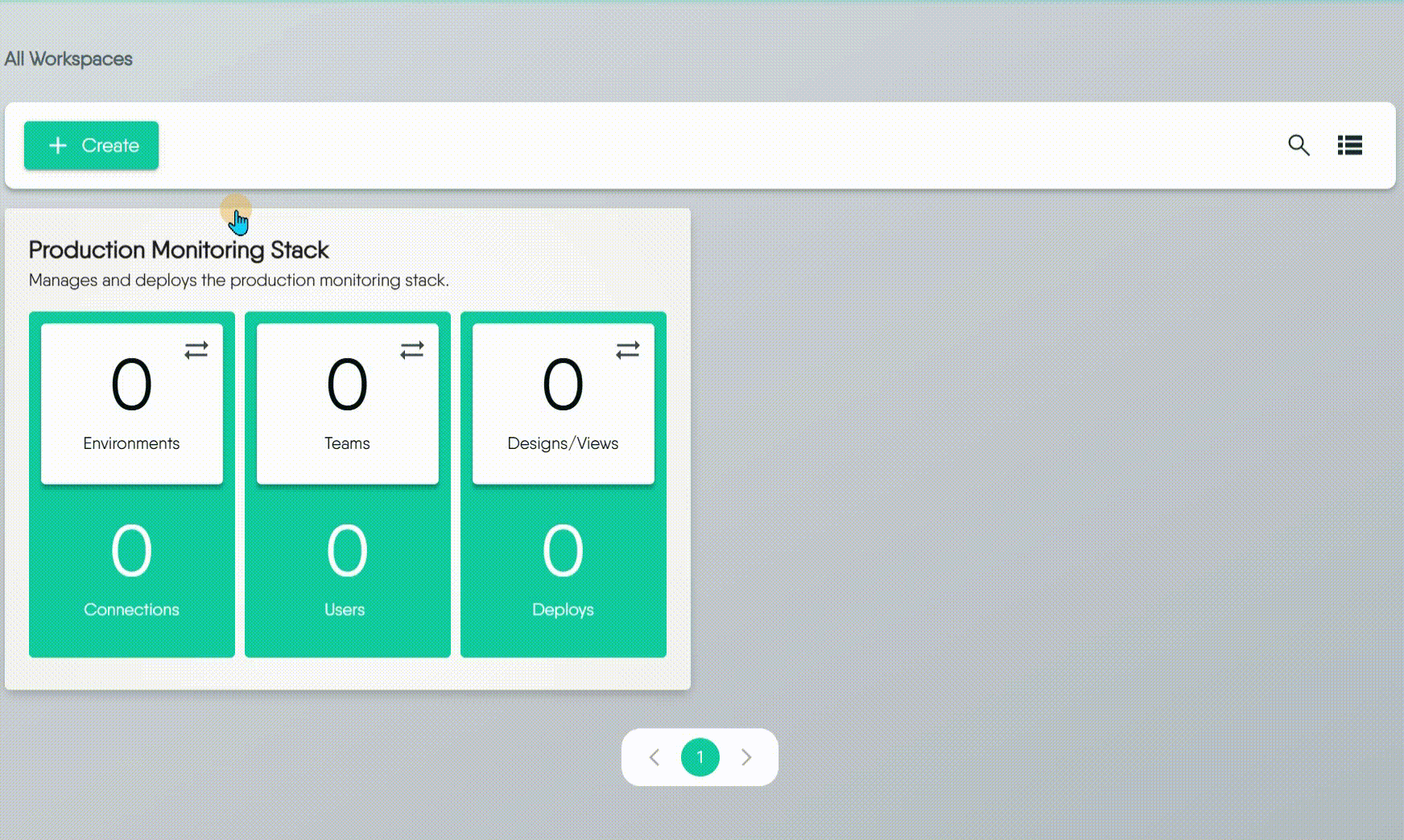Open the search icon in the toolbar
The width and height of the screenshot is (1404, 840).
tap(1299, 146)
